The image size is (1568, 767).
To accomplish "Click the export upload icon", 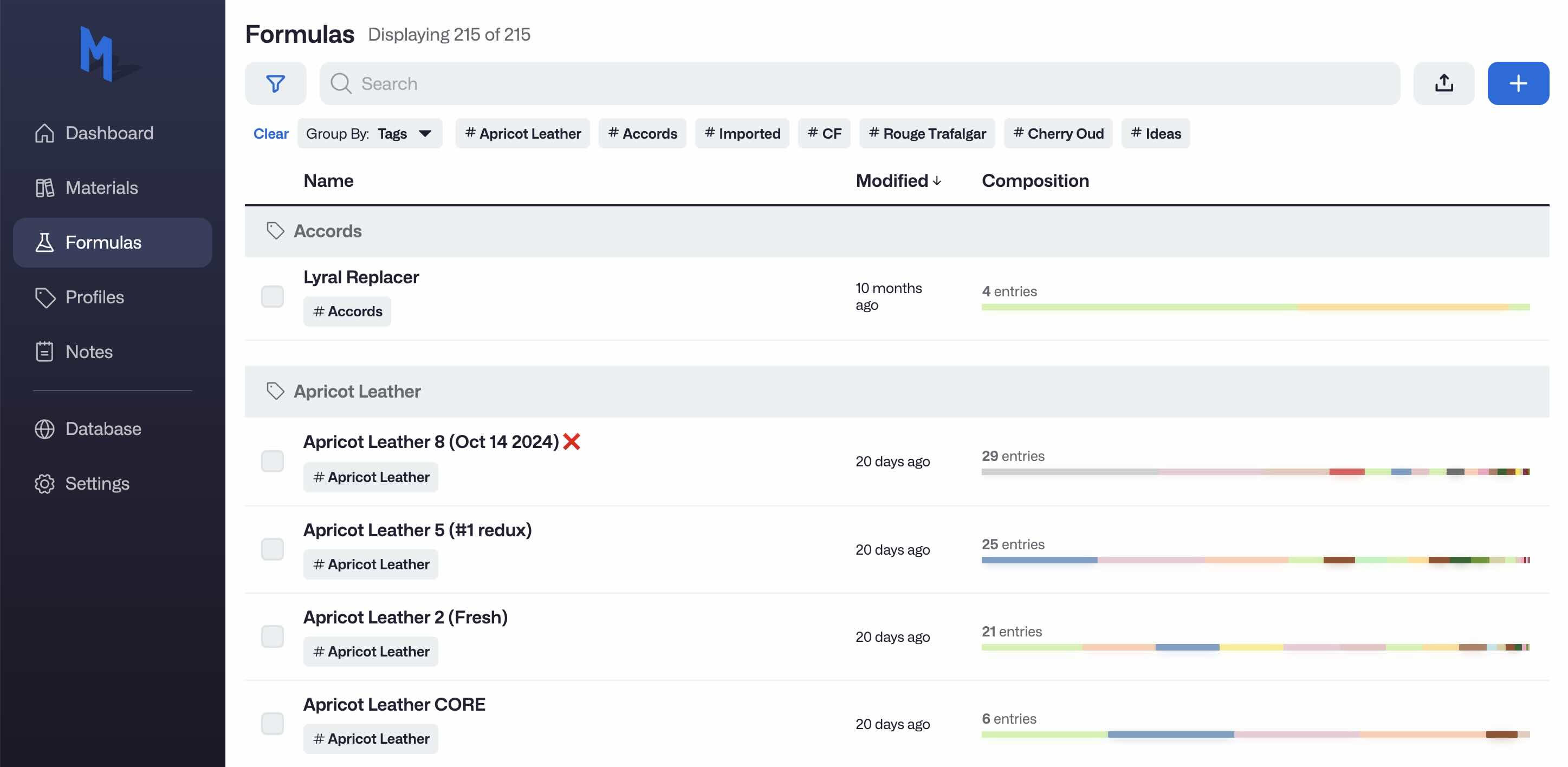I will coord(1443,83).
